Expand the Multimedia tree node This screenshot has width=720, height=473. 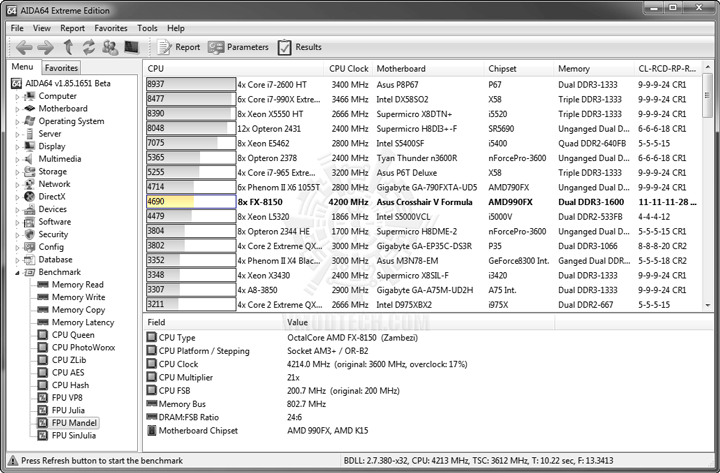pyautogui.click(x=17, y=159)
